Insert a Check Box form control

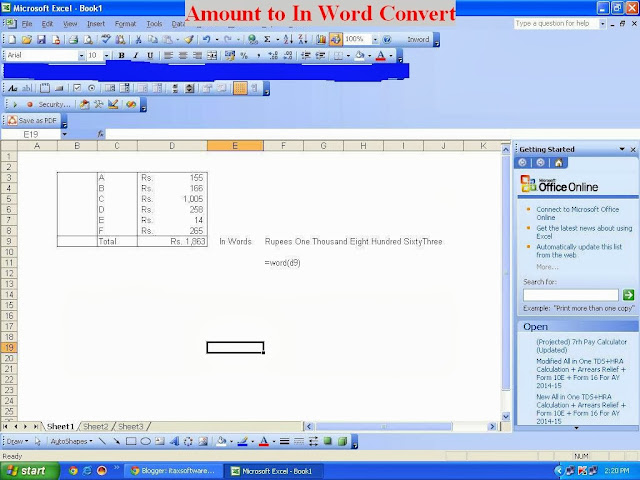pyautogui.click(x=77, y=88)
